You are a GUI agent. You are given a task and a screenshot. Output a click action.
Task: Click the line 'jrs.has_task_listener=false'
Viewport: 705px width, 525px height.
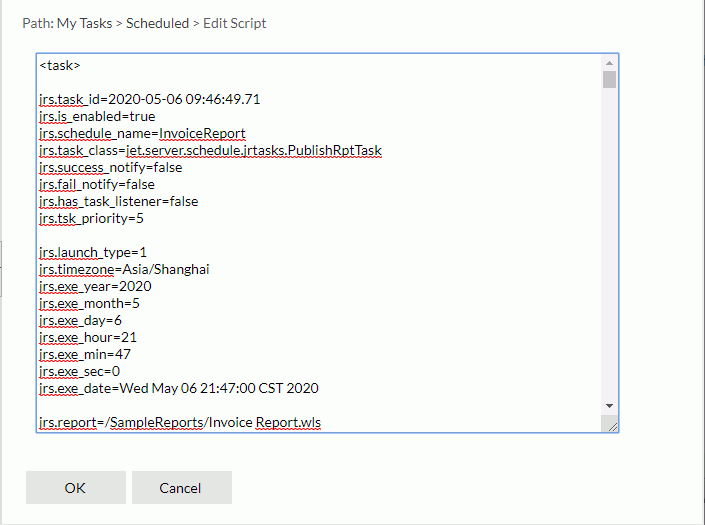(x=119, y=201)
